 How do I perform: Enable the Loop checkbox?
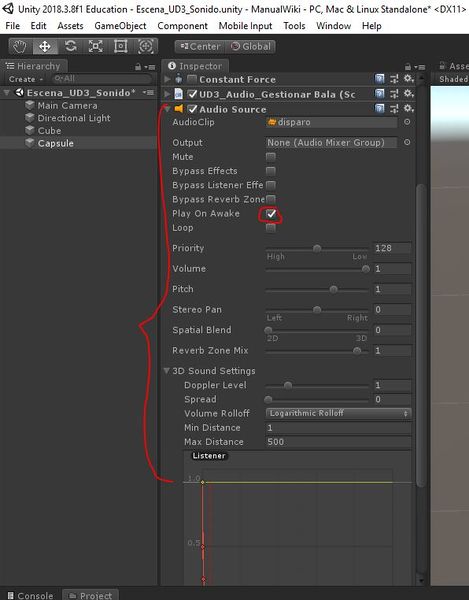coord(270,228)
